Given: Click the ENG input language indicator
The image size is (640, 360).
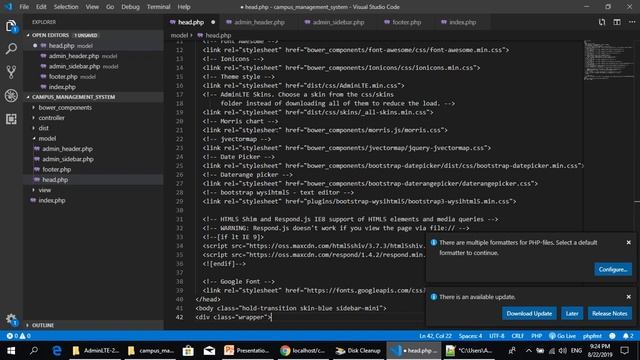Looking at the screenshot, I should pos(576,351).
